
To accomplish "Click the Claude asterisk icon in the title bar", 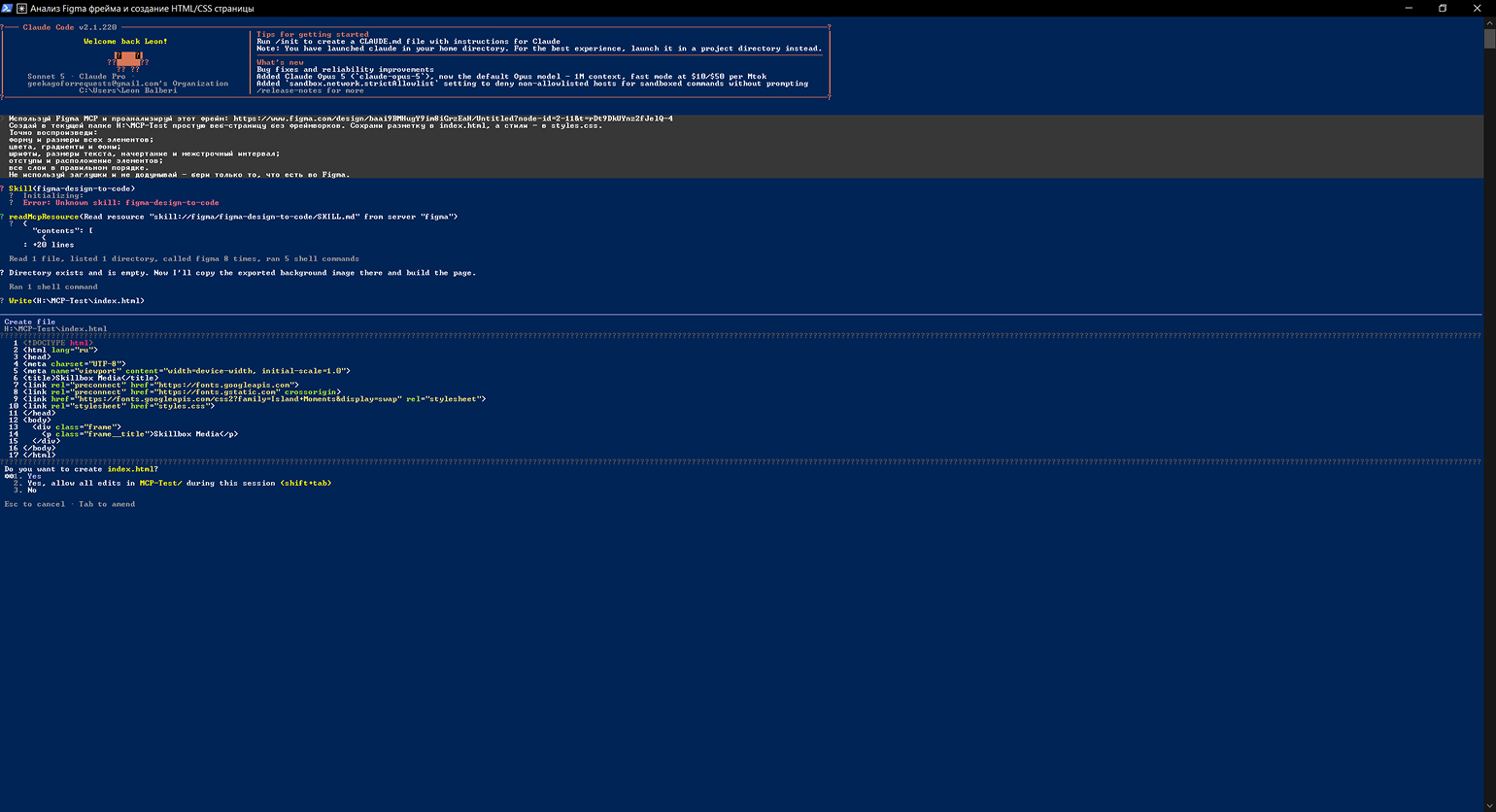I will [x=21, y=8].
